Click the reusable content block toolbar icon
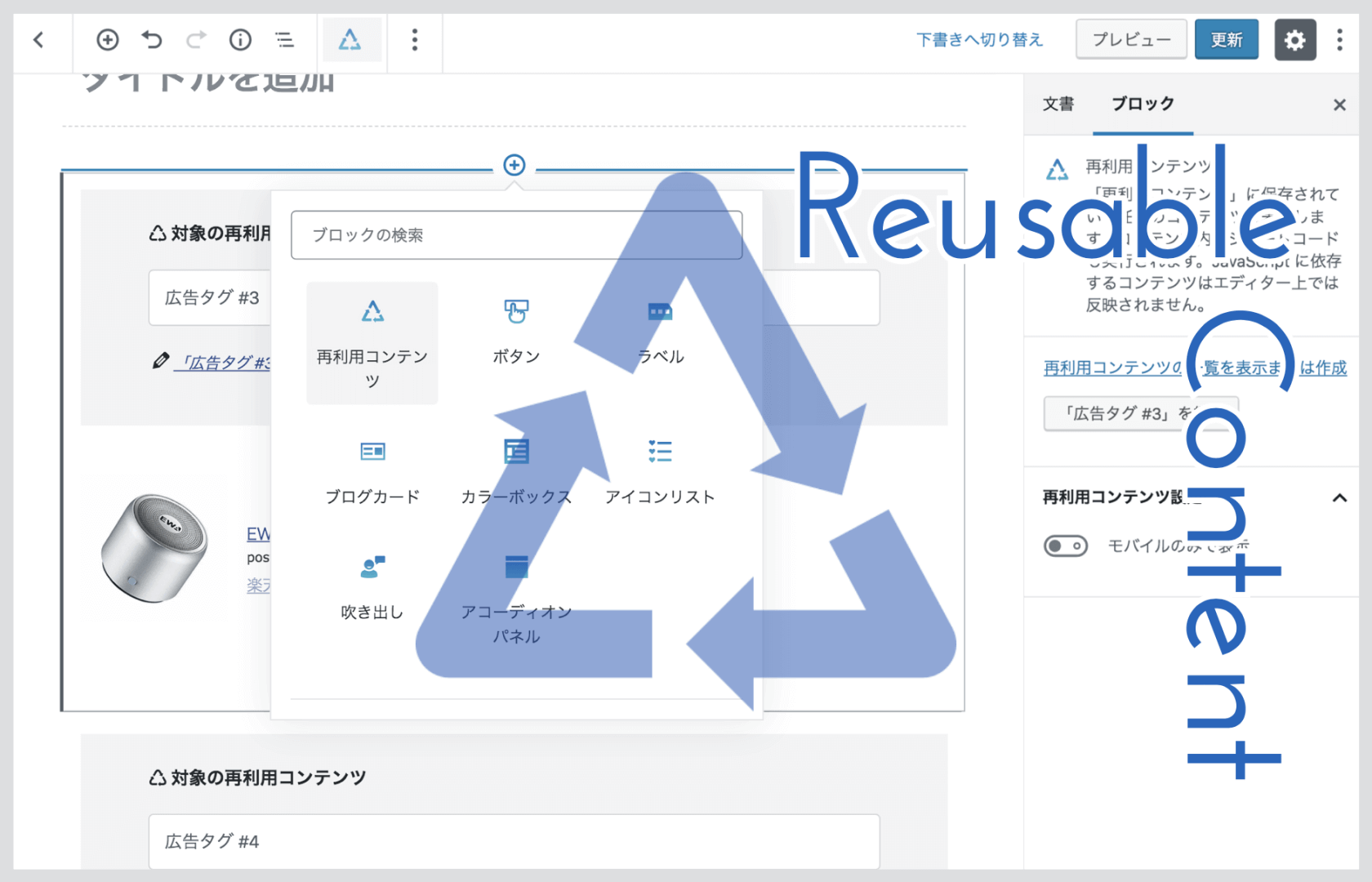Viewport: 1372px width, 882px height. 350,39
